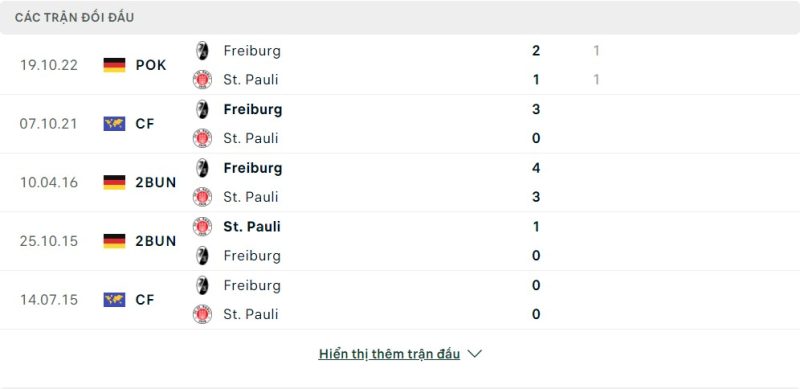Click the Freiburg crest in the 10.04.16 match
Viewport: 800px width, 389px height.
point(203,168)
